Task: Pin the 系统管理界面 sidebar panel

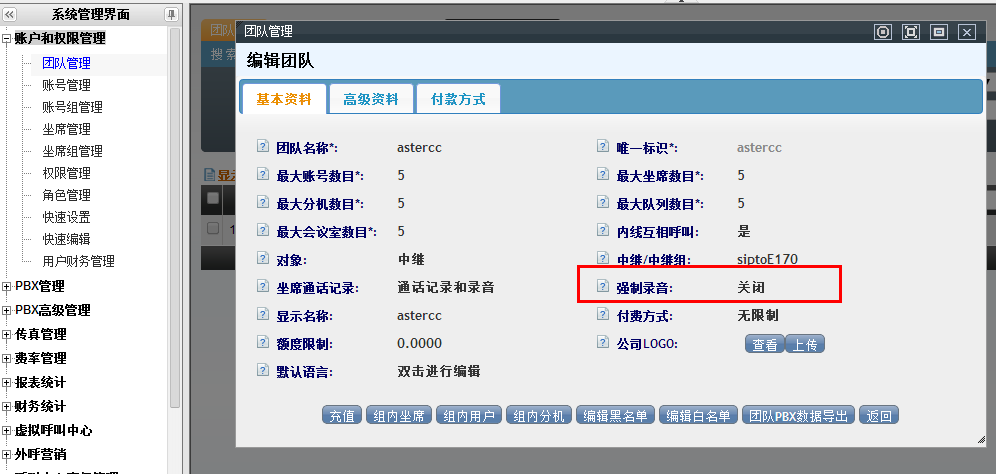Action: point(171,14)
